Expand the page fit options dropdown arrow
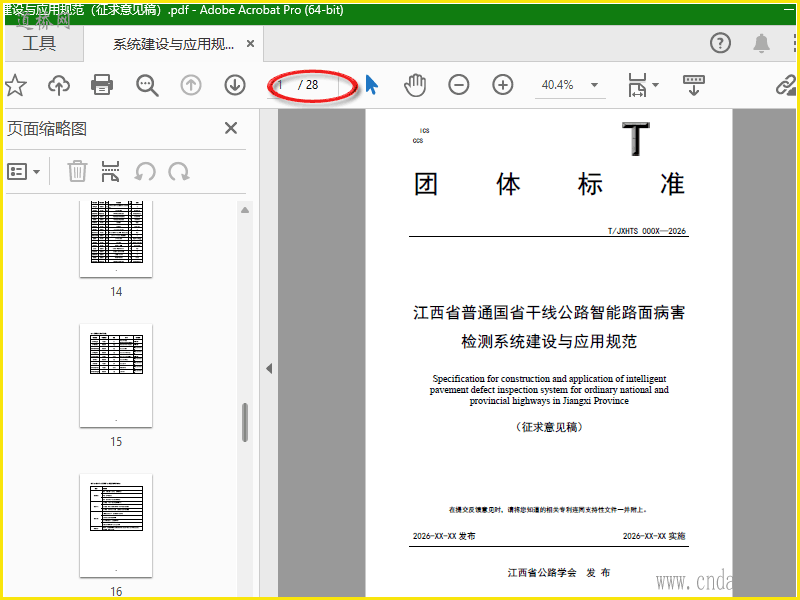The height and width of the screenshot is (600, 800). pos(656,85)
